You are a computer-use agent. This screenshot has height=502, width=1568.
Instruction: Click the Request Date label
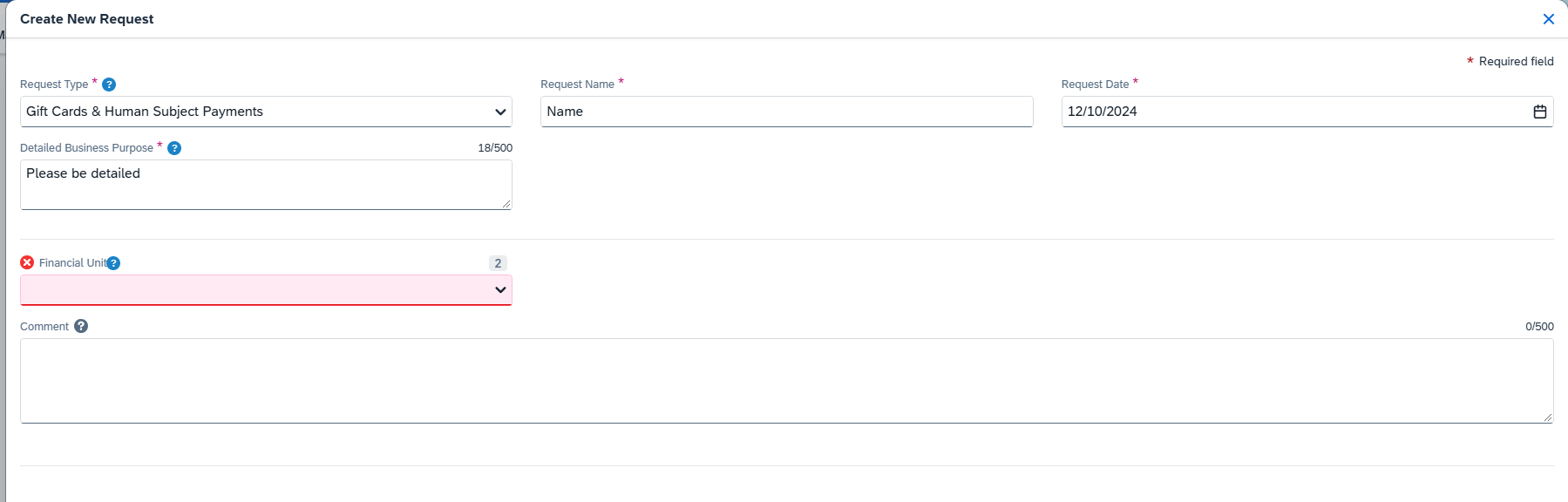coord(1095,85)
